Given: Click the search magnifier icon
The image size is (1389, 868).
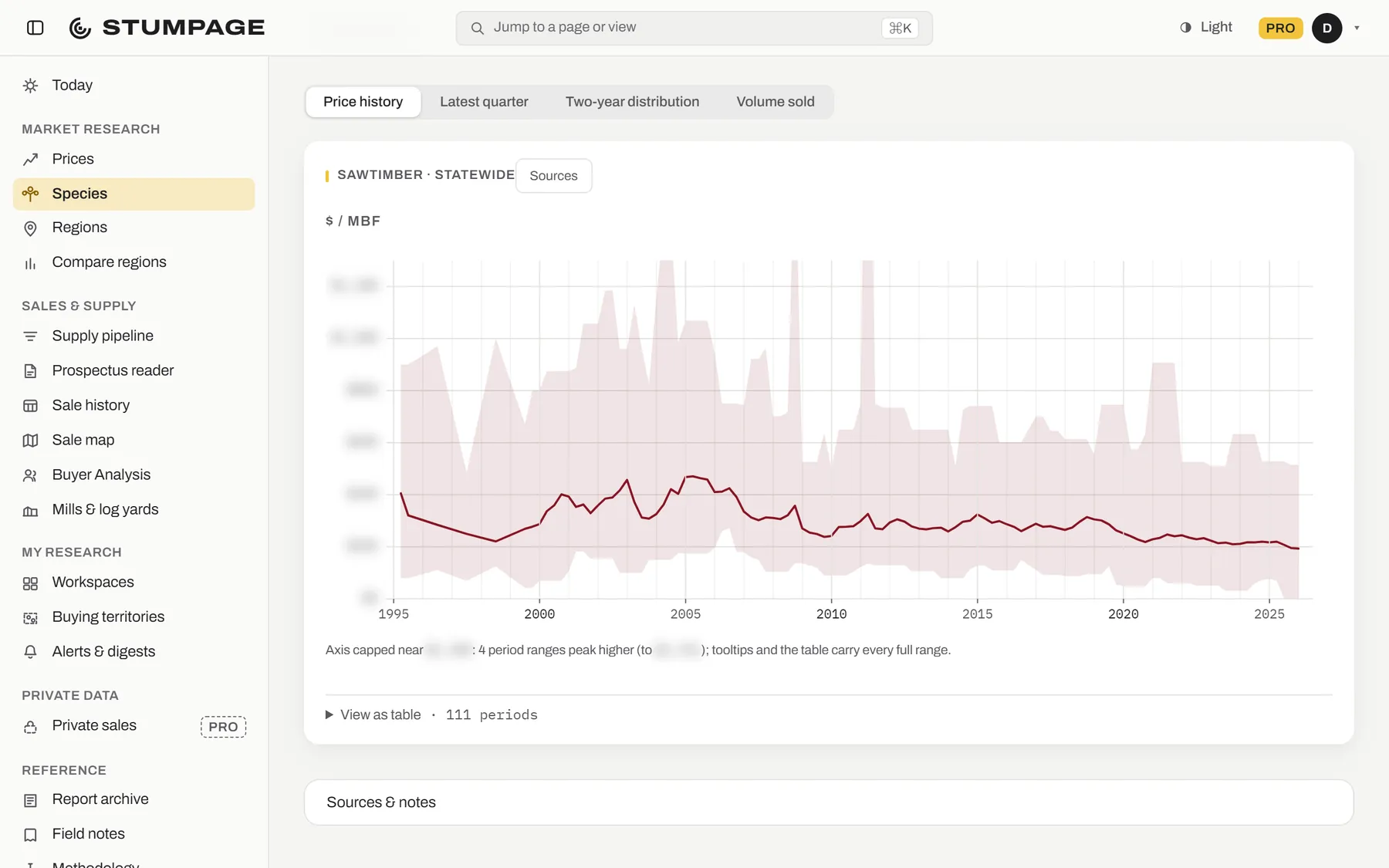Looking at the screenshot, I should click(x=478, y=28).
